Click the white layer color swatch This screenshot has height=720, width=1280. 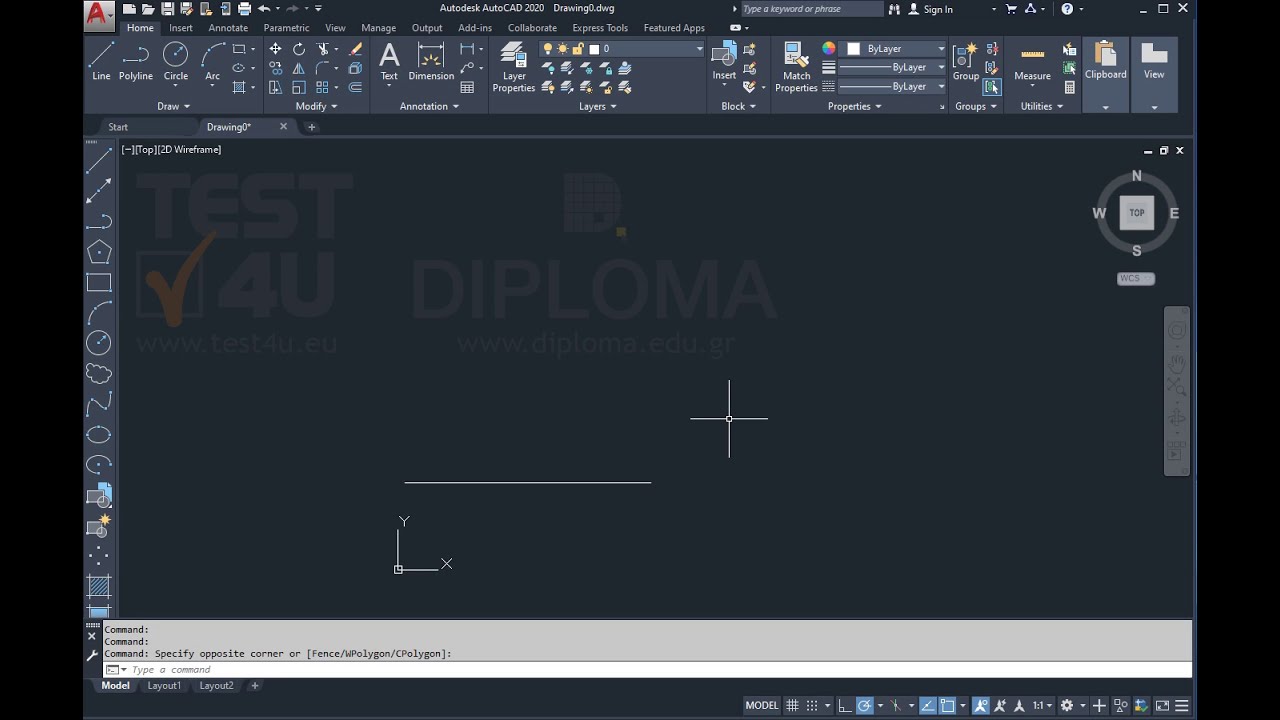coord(594,49)
